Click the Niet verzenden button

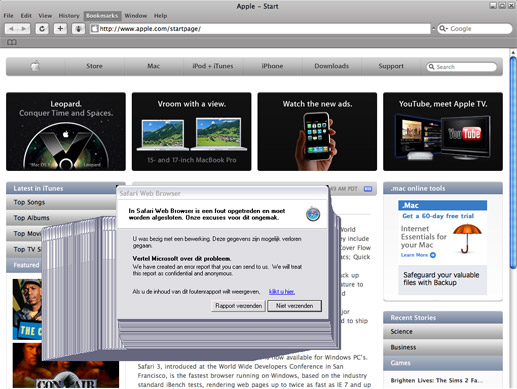pyautogui.click(x=294, y=306)
